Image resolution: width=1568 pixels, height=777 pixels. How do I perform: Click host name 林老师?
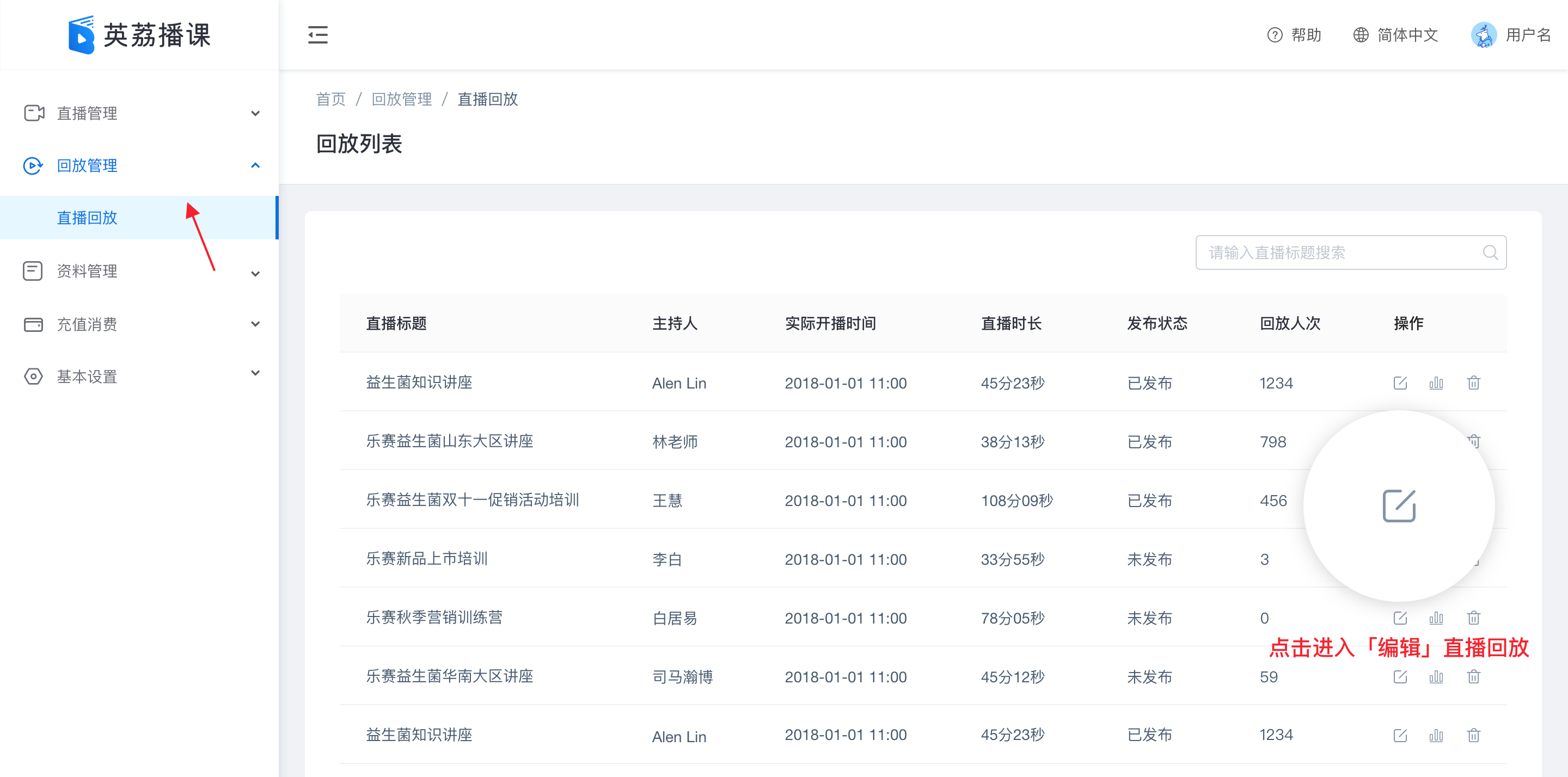pos(675,442)
